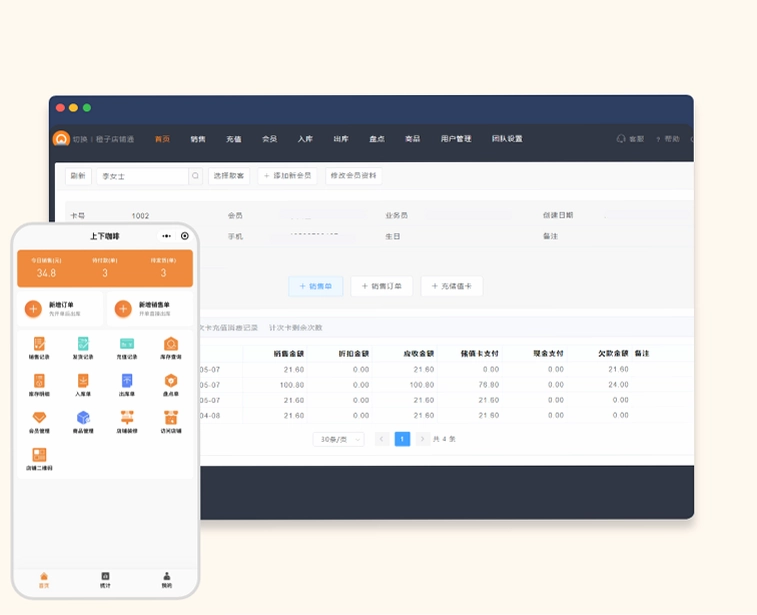The height and width of the screenshot is (615, 757).
Task: Tap the 发货记录 icon
Action: click(x=83, y=344)
